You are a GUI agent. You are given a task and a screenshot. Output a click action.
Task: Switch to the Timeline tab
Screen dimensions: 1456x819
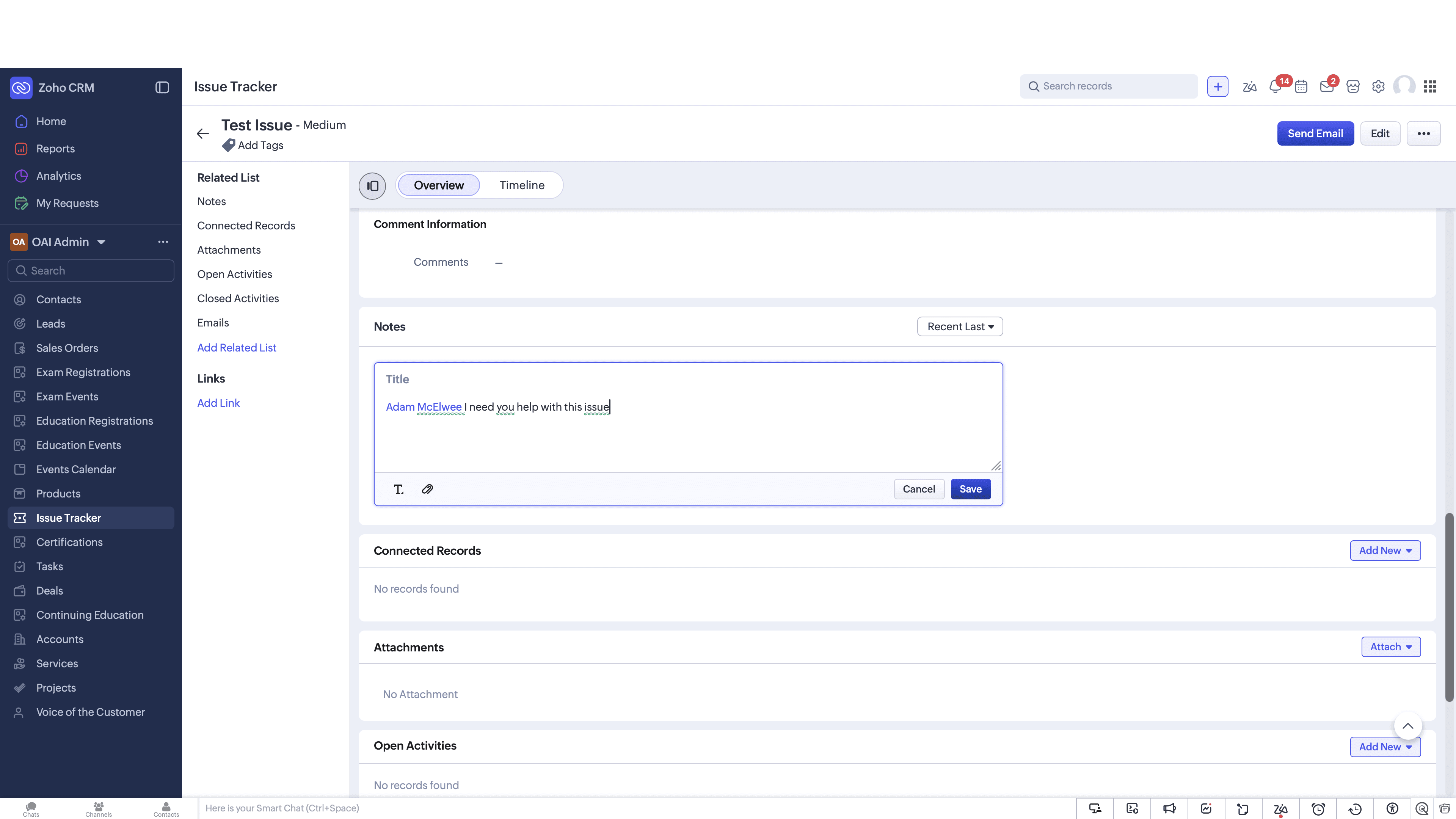[x=522, y=185]
